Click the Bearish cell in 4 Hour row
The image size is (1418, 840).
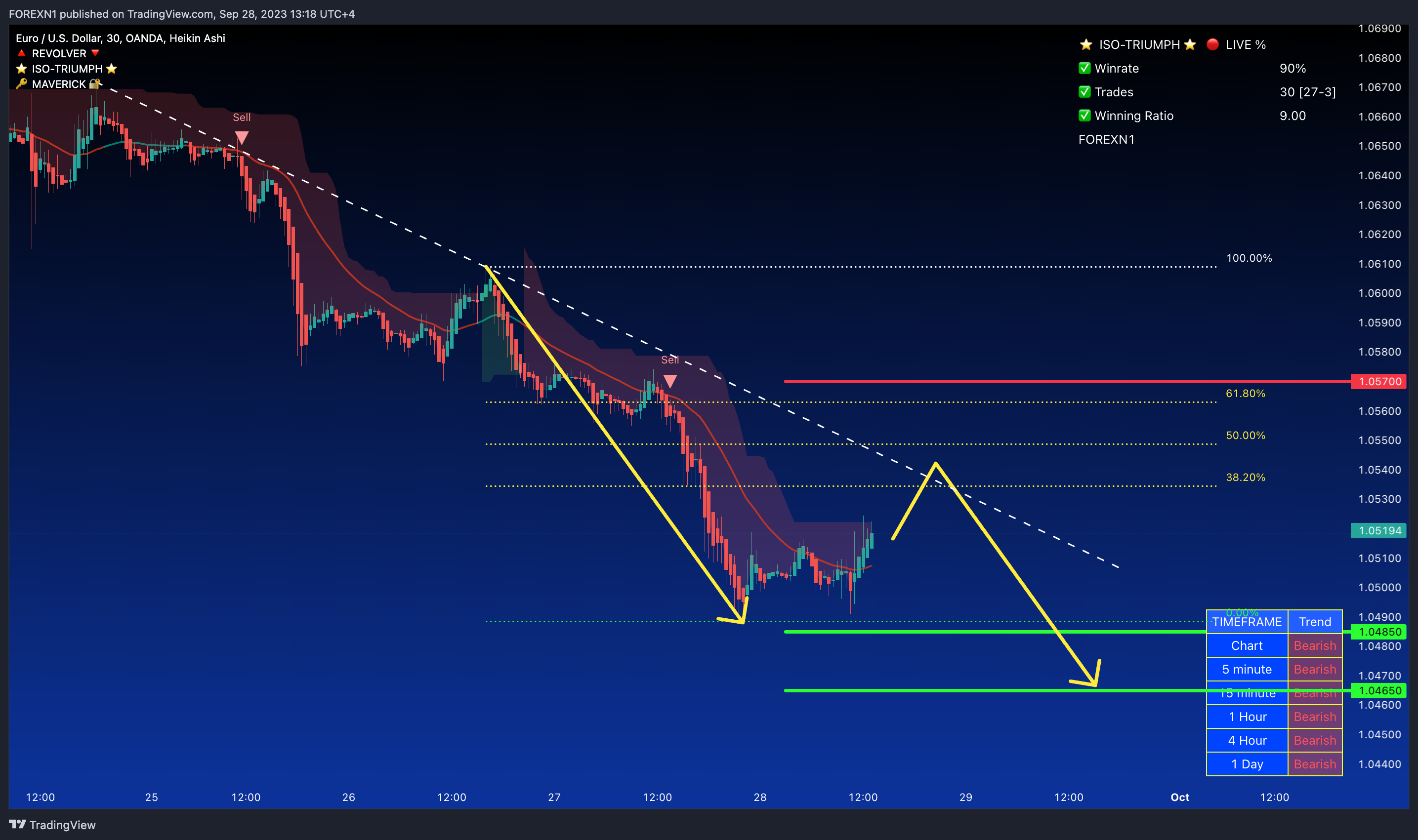(x=1315, y=740)
